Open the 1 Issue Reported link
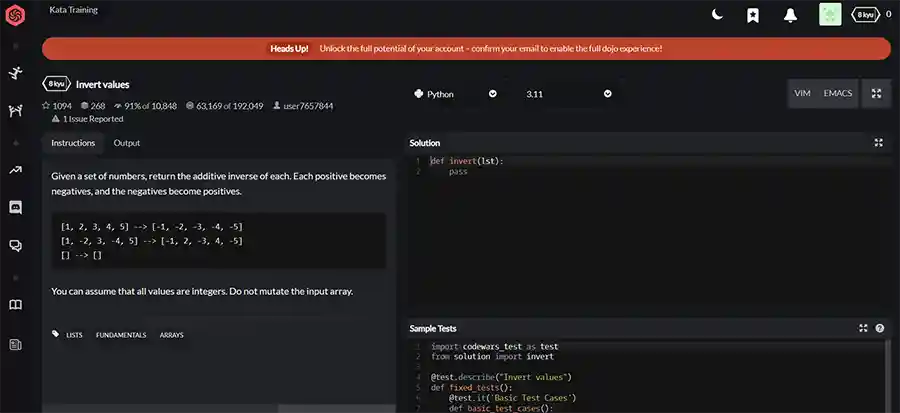900x413 pixels. [87, 119]
